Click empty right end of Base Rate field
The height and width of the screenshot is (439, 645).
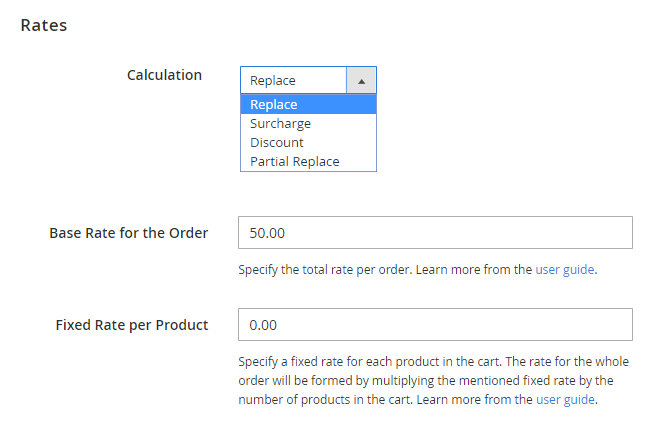coord(600,233)
